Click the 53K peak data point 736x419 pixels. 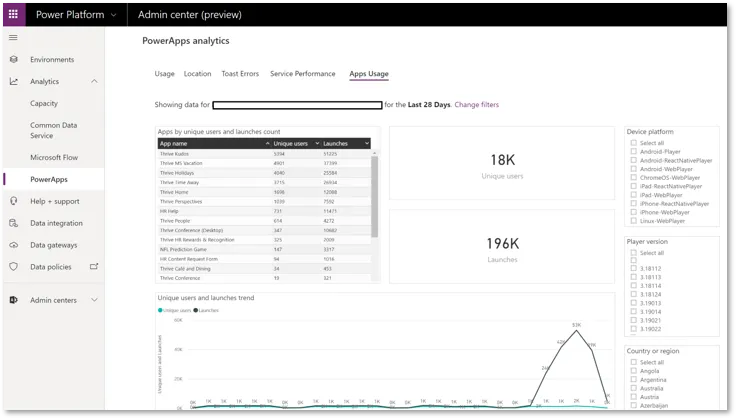(576, 331)
